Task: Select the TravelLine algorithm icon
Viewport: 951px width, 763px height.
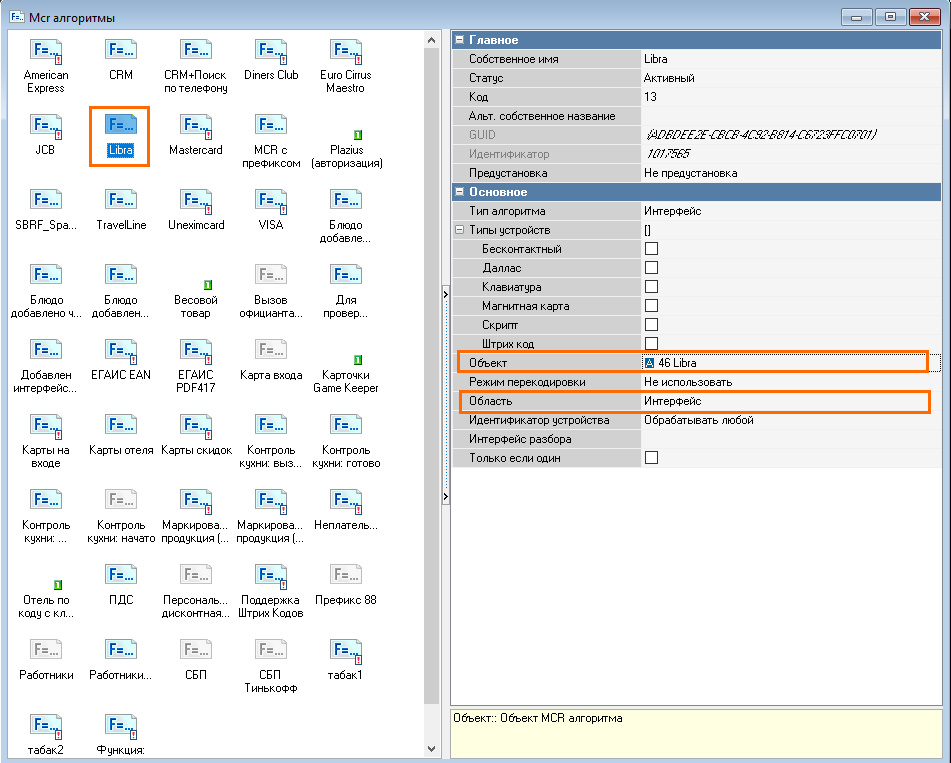Action: (x=121, y=202)
